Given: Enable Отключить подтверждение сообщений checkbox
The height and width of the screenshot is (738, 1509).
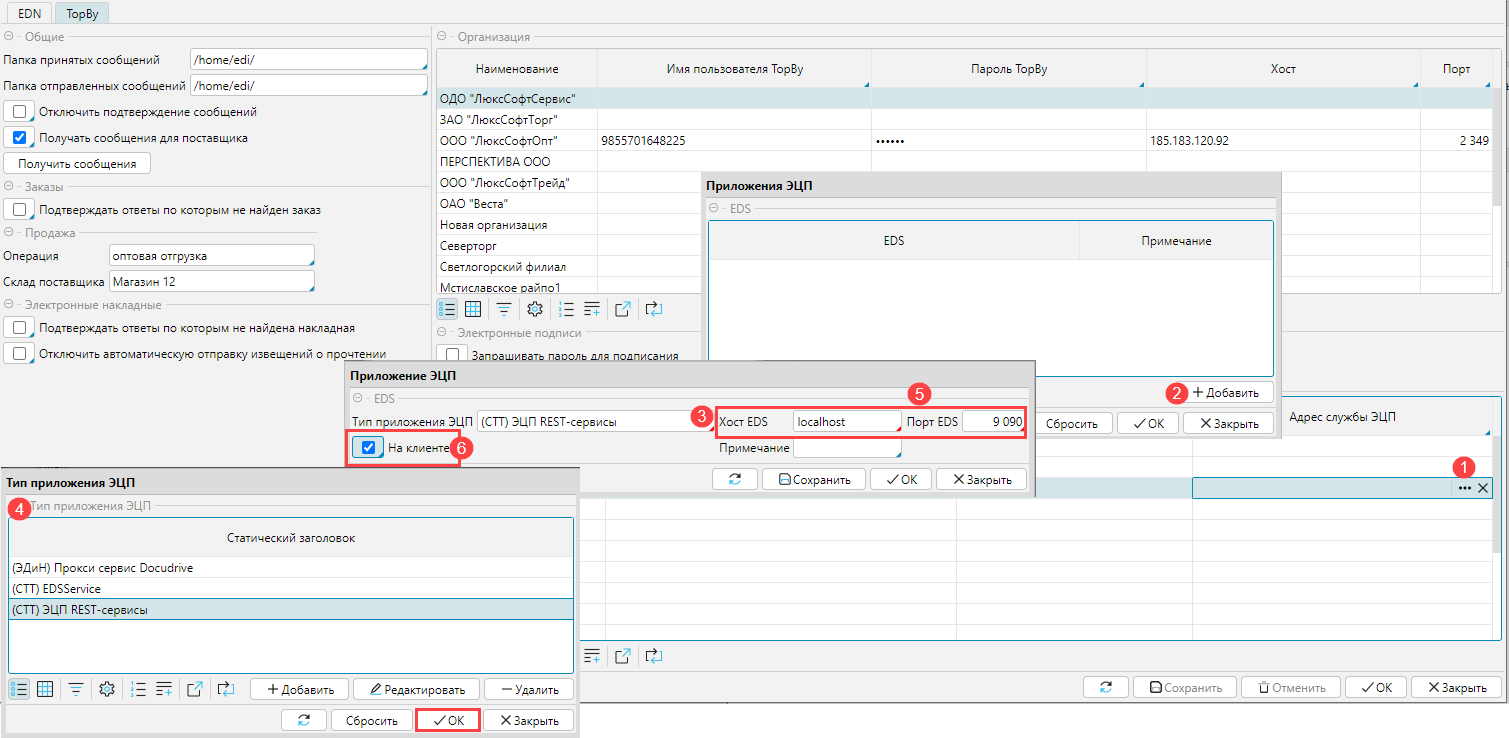Looking at the screenshot, I should click(x=19, y=112).
